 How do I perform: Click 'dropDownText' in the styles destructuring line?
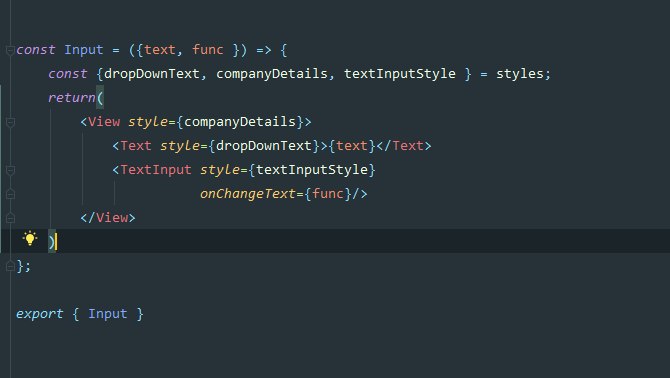pos(152,74)
